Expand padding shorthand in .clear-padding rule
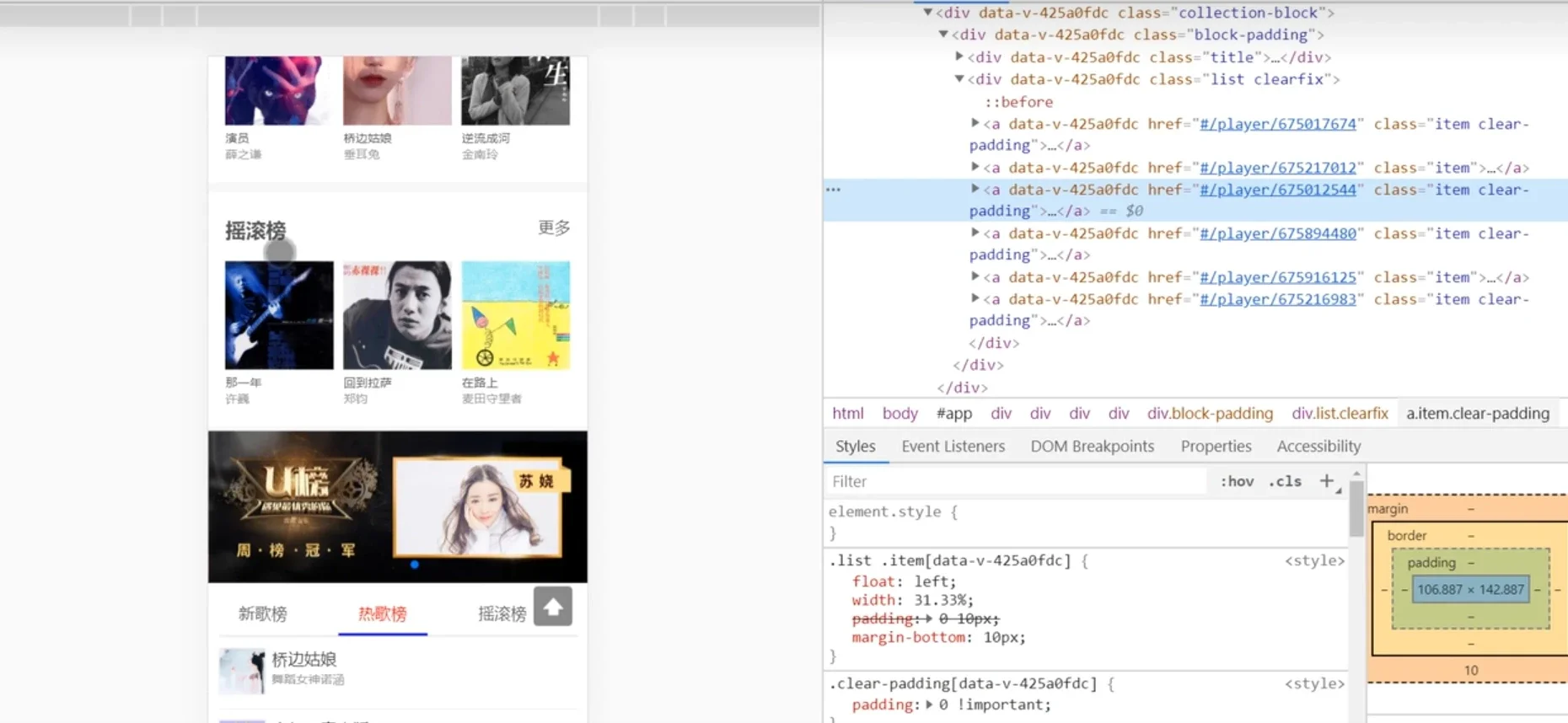Image resolution: width=1568 pixels, height=723 pixels. 929,704
